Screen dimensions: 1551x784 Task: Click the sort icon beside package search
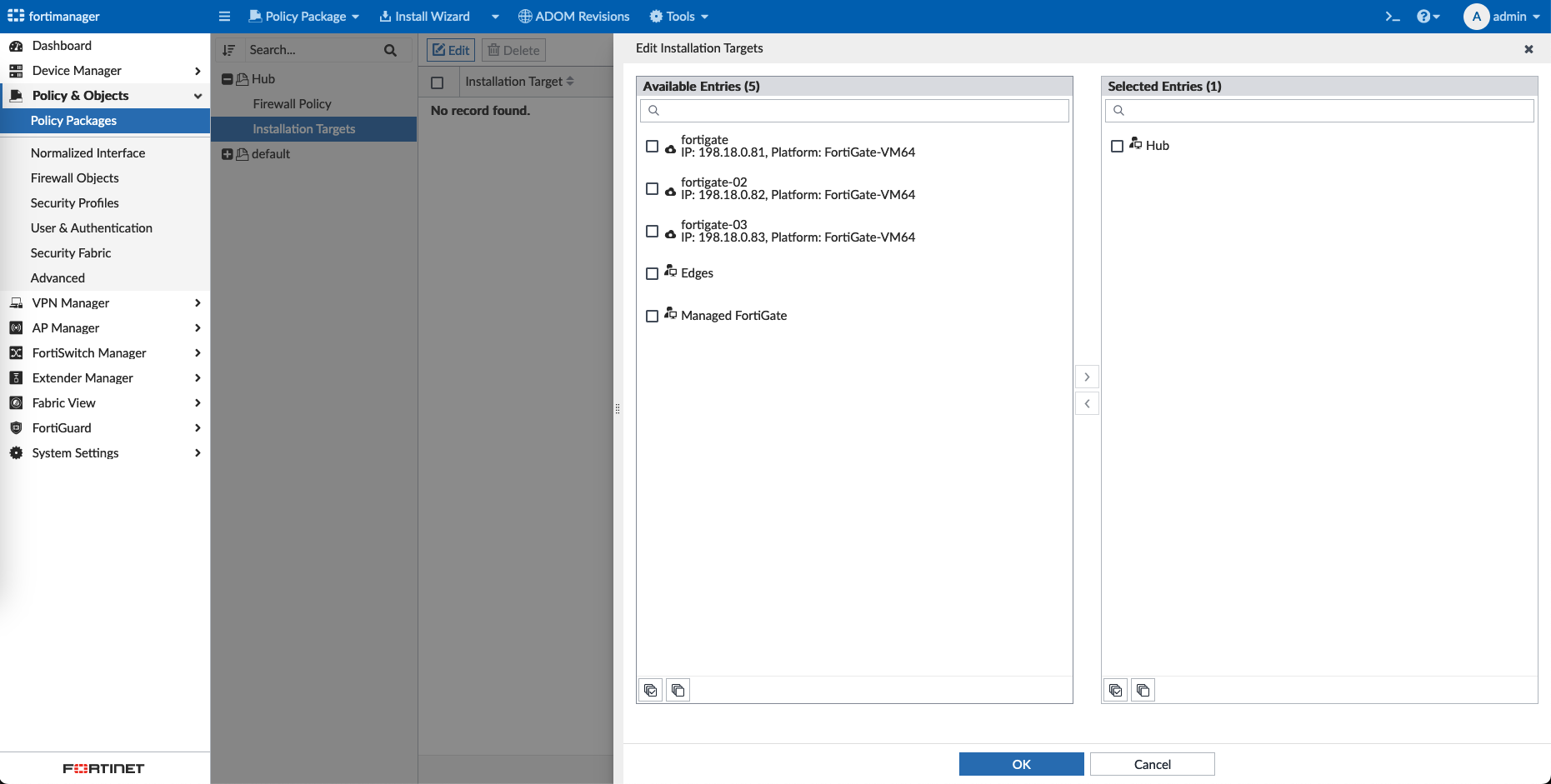pyautogui.click(x=229, y=50)
